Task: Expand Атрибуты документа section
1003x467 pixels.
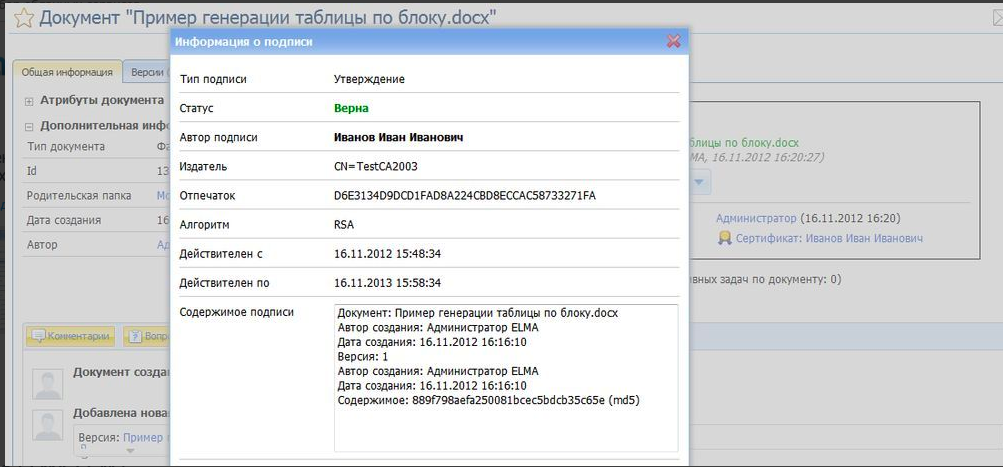Action: (29, 101)
